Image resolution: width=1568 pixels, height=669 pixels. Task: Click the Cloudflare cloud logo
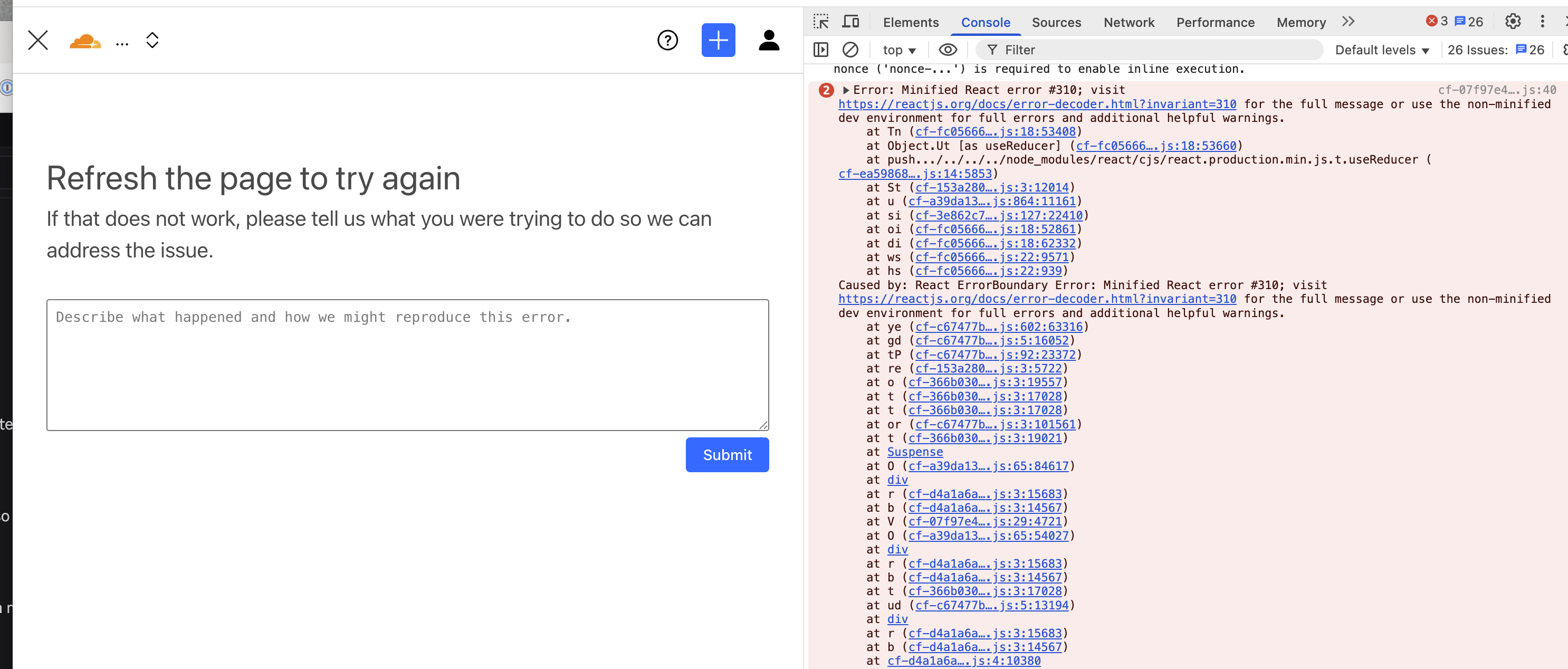click(x=84, y=41)
